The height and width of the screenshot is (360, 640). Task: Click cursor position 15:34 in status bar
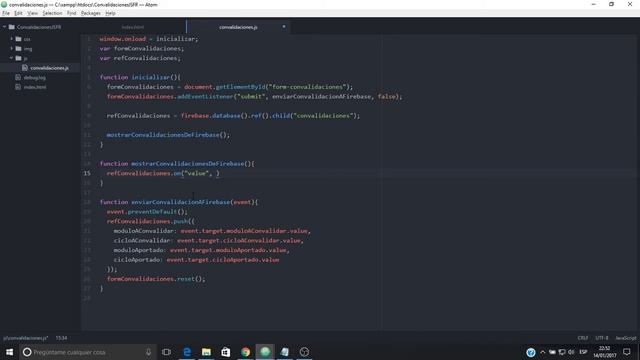point(61,338)
